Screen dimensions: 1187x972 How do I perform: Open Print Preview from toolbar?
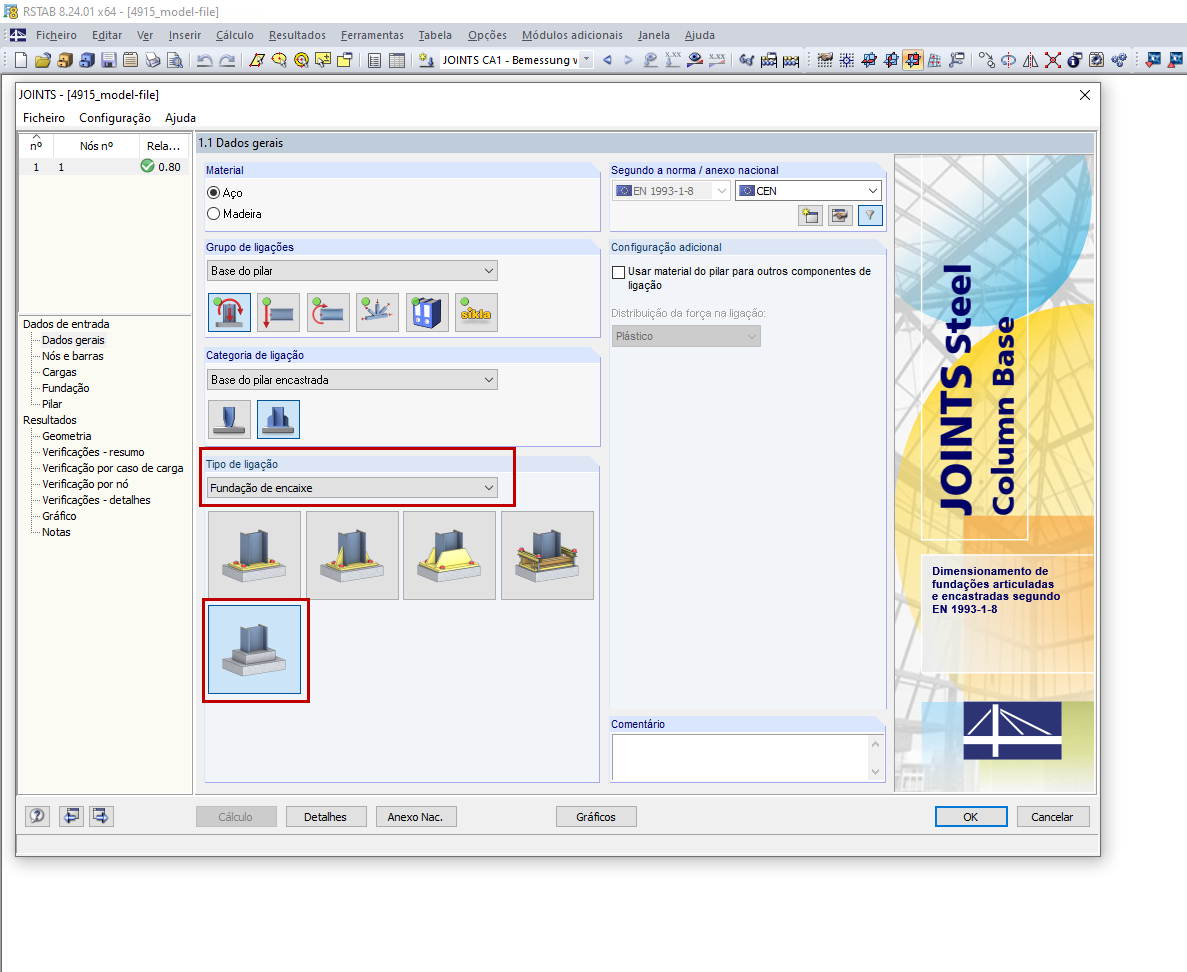175,60
